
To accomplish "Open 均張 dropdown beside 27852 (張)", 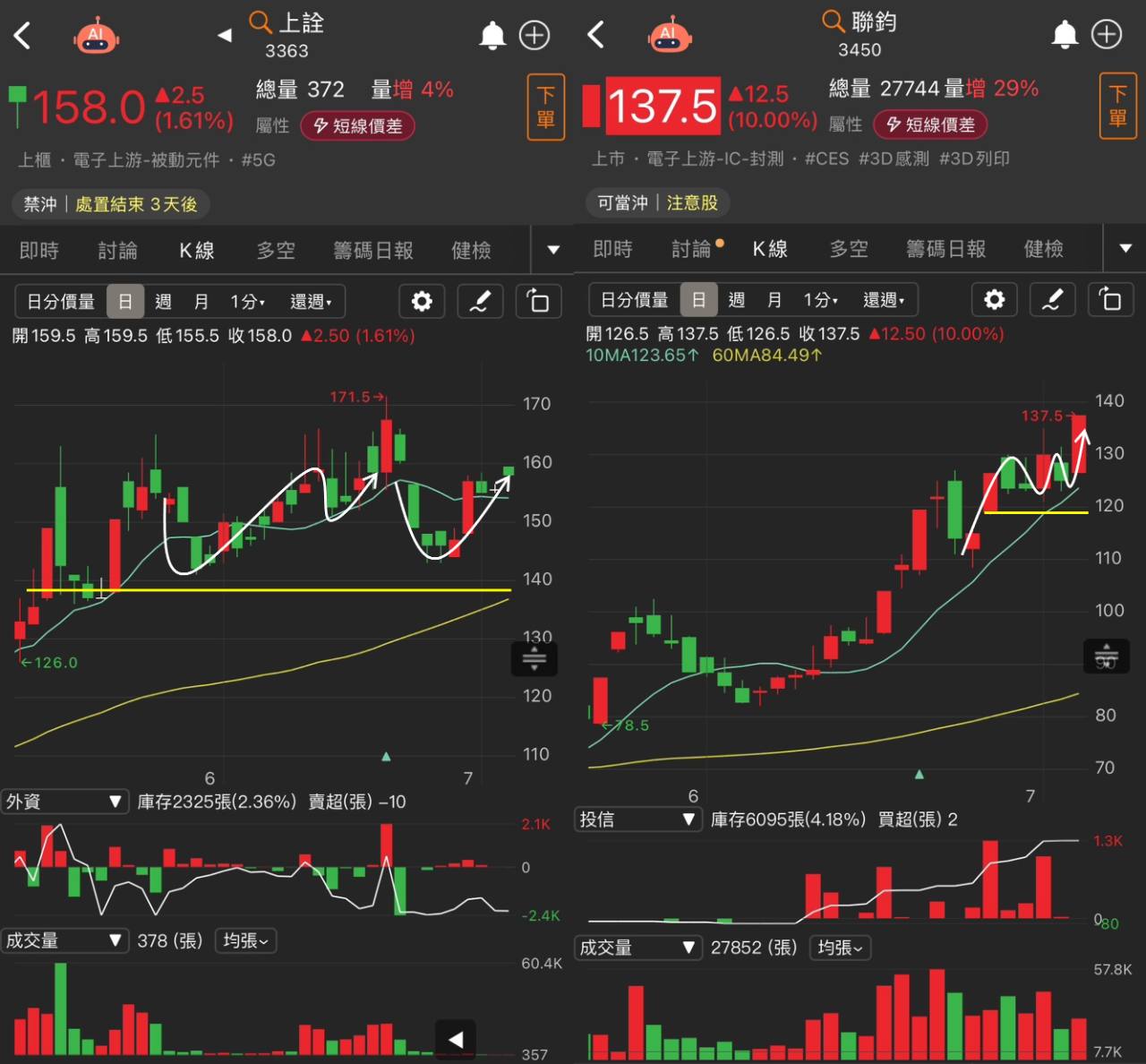I will tap(840, 948).
